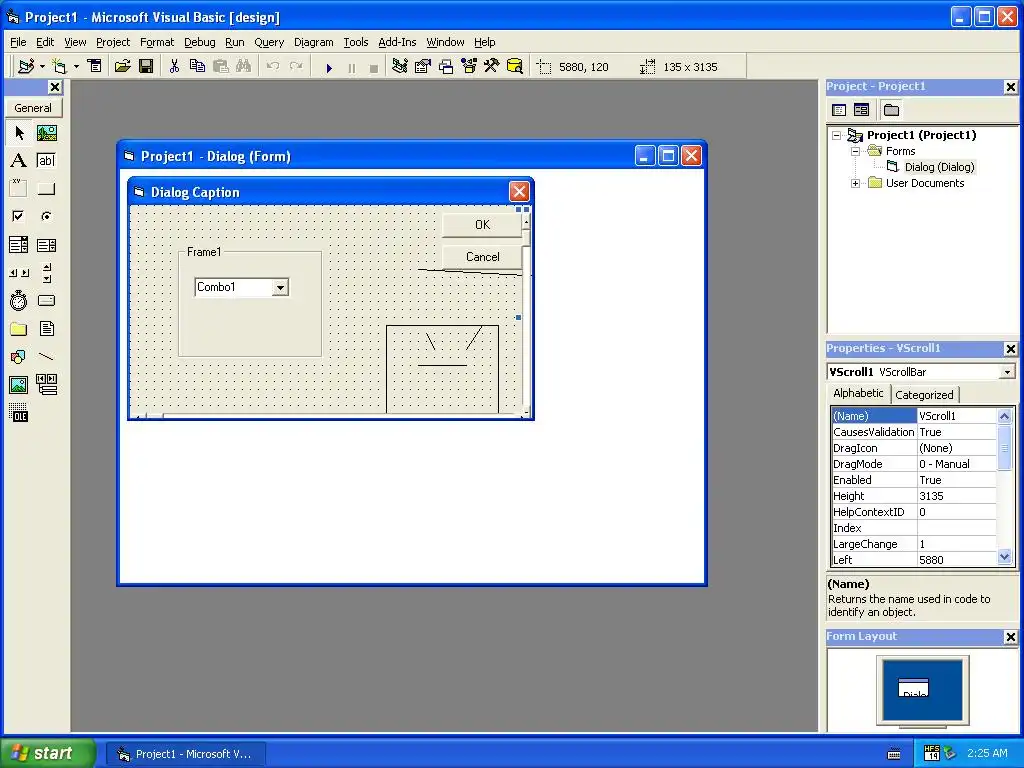Collapse the Project1 (Project1) tree node
Viewport: 1024px width, 768px height.
point(837,135)
